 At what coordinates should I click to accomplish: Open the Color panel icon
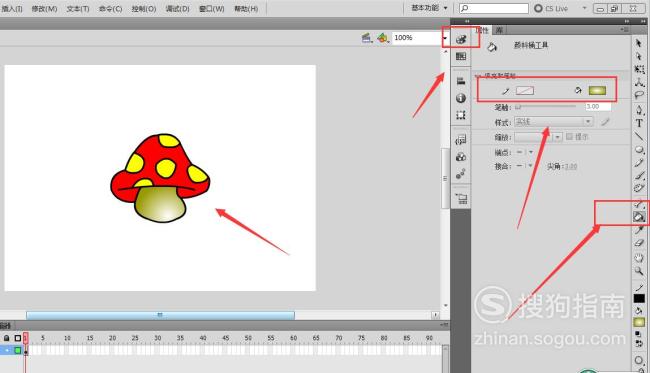(461, 39)
